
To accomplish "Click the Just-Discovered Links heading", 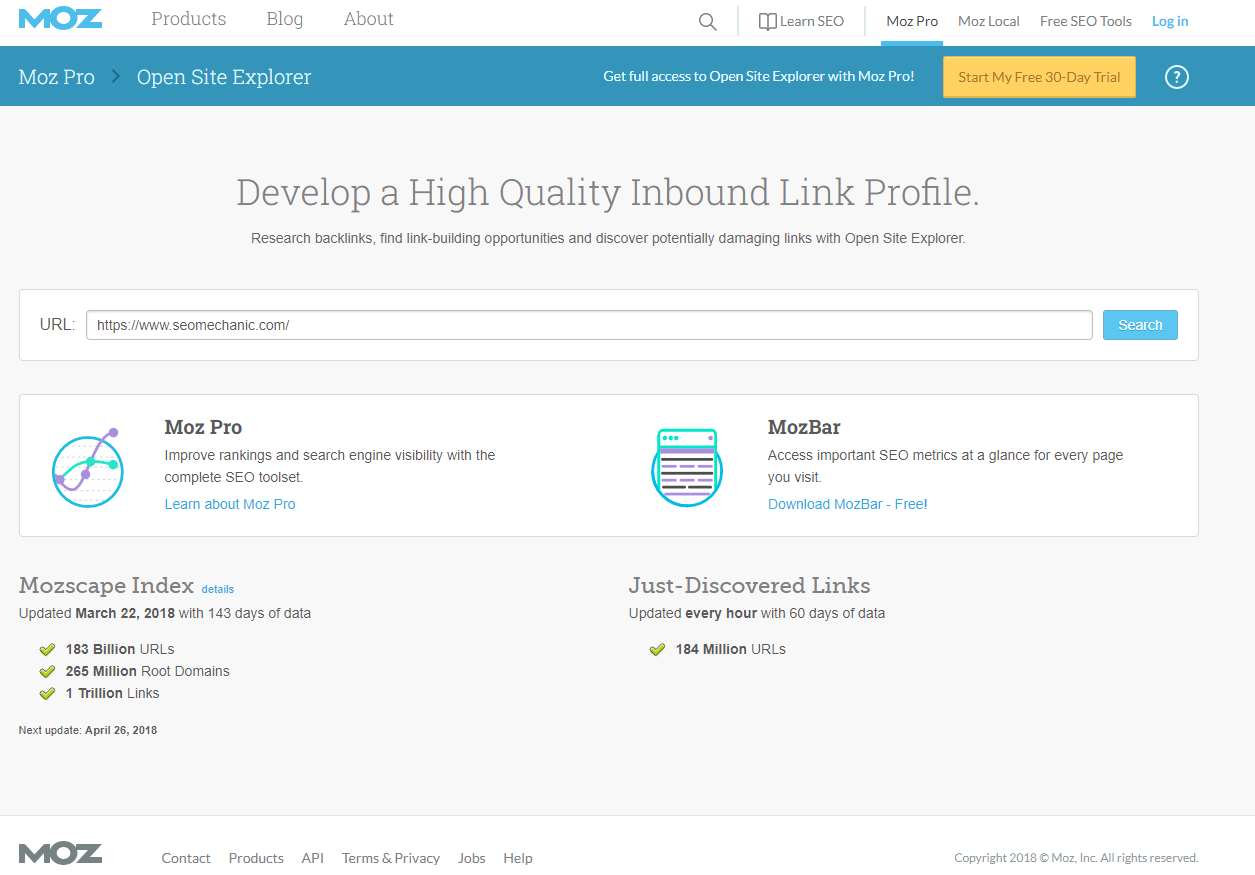I will pyautogui.click(x=750, y=585).
